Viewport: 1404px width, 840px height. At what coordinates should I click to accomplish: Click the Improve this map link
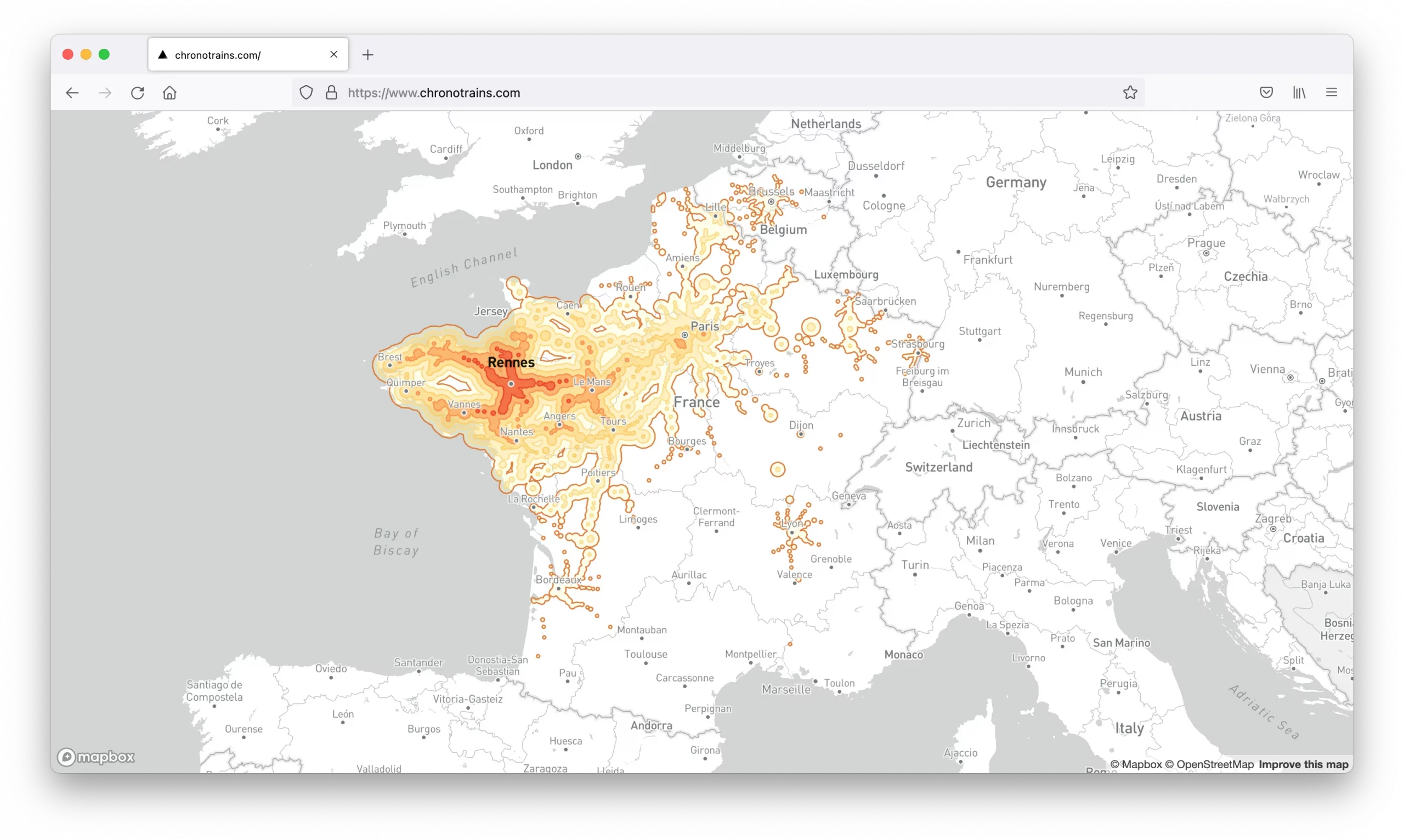point(1303,764)
